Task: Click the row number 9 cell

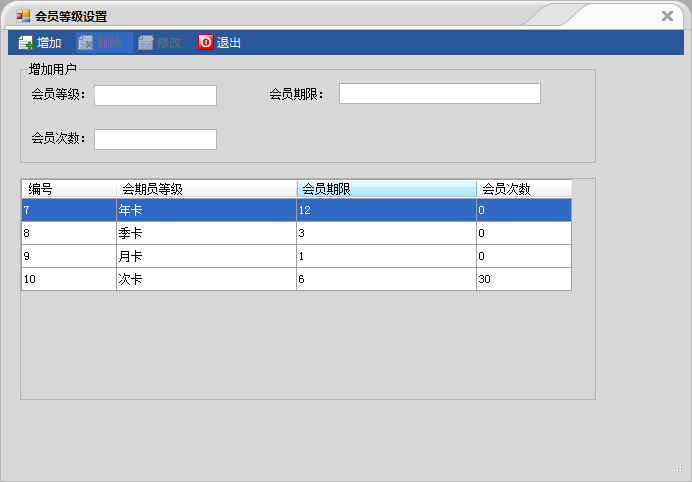Action: point(68,256)
